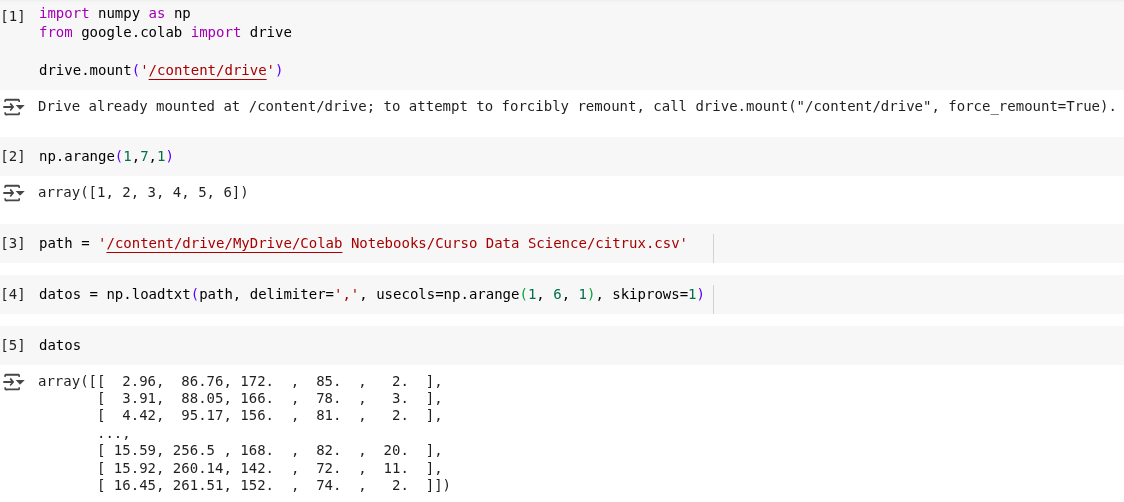This screenshot has height=502, width=1124.
Task: Click the 'from google.colab import drive' line
Action: 165,32
